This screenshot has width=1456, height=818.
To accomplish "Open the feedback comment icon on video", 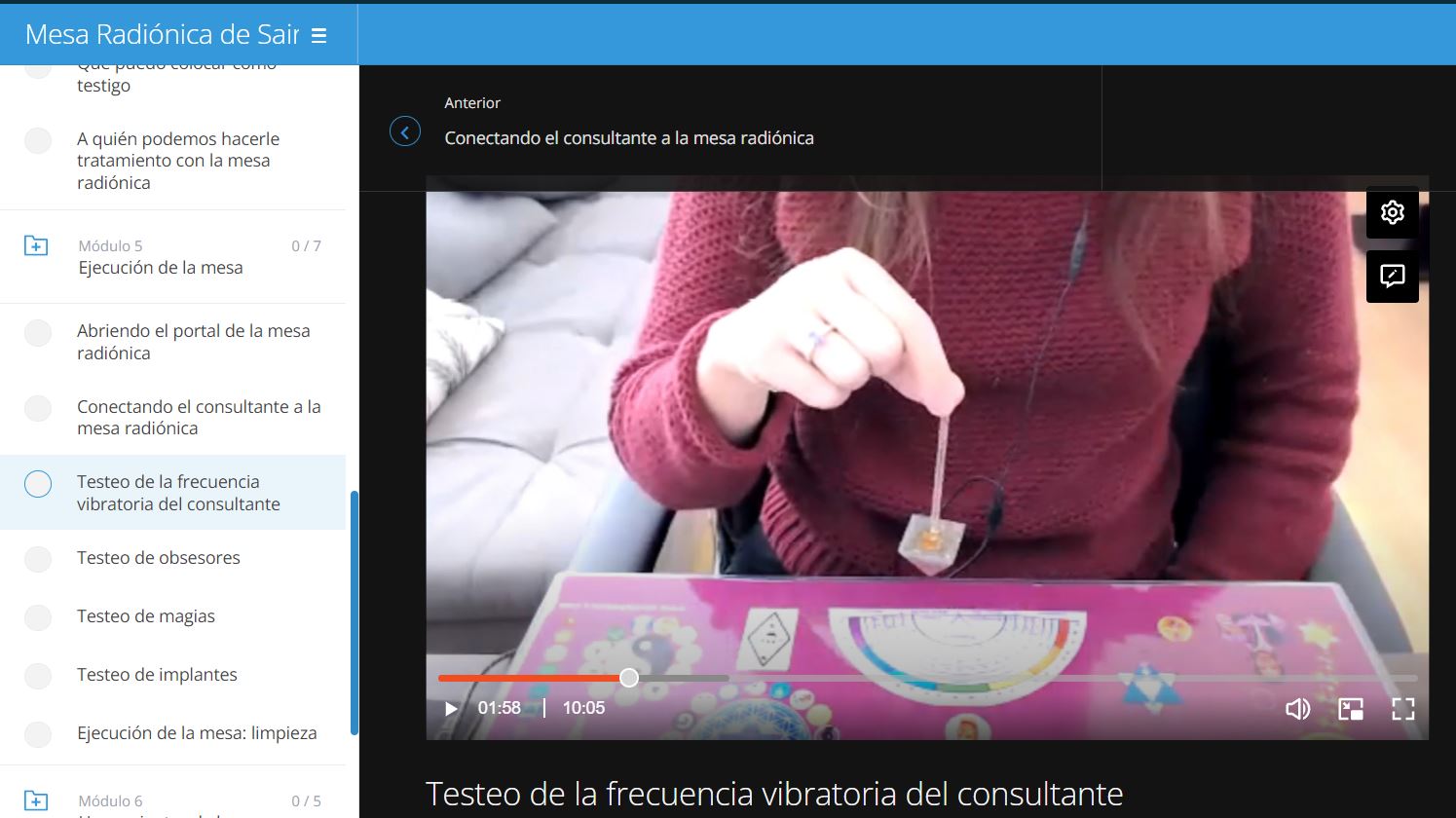I will [1393, 277].
